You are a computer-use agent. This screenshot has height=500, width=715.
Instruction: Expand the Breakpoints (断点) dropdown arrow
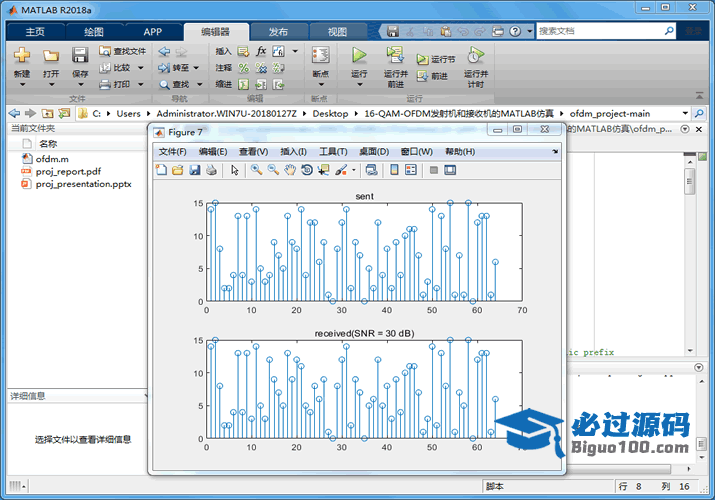321,85
